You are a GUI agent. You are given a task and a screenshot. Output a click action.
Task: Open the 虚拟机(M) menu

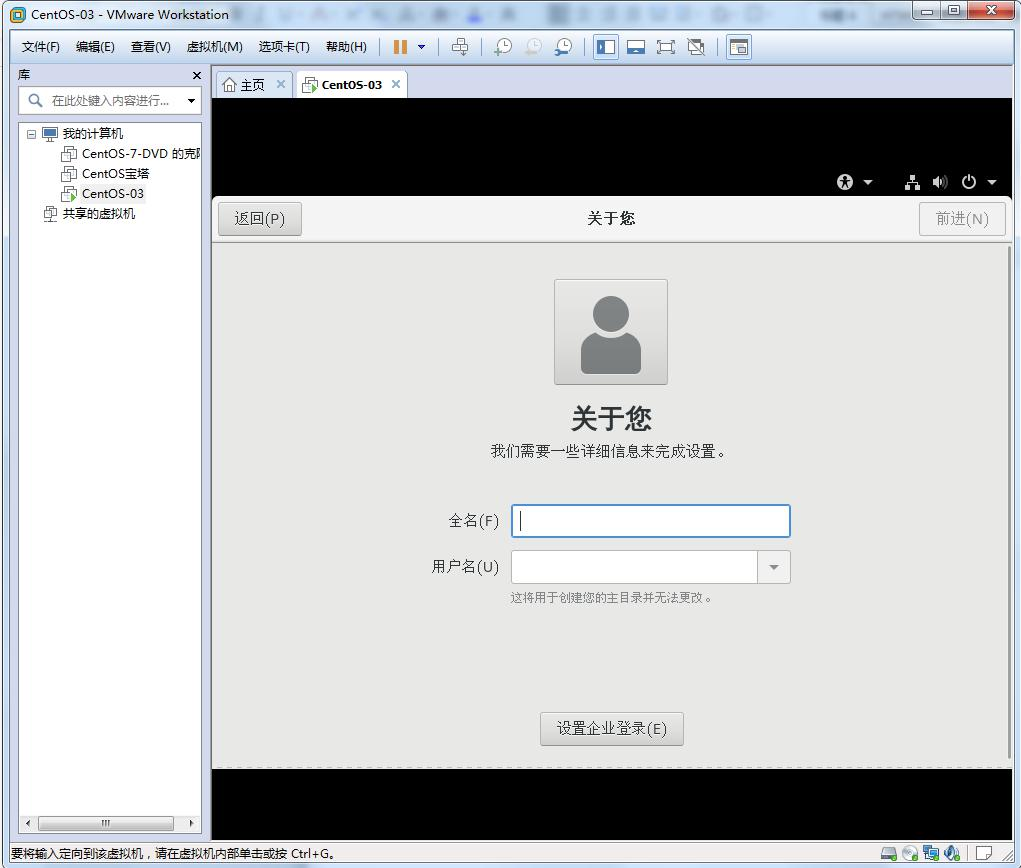click(214, 47)
